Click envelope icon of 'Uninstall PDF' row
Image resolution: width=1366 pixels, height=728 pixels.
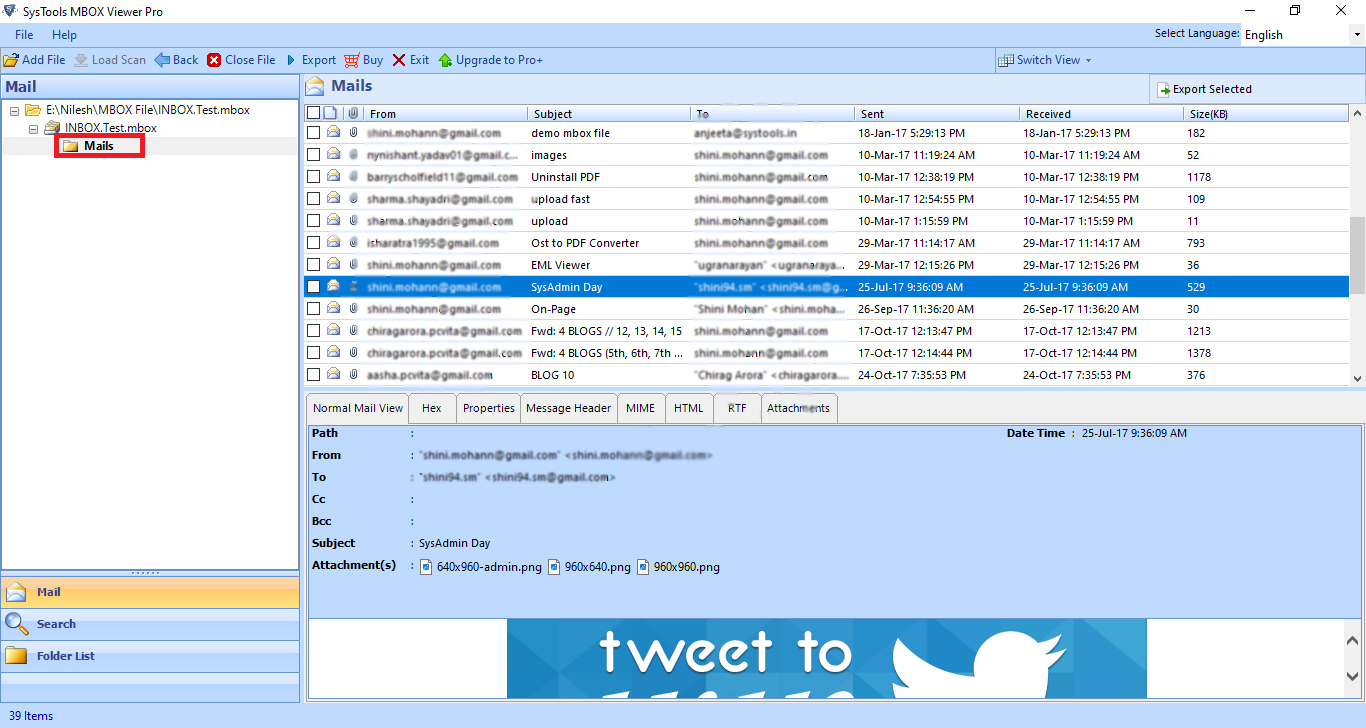[x=333, y=176]
